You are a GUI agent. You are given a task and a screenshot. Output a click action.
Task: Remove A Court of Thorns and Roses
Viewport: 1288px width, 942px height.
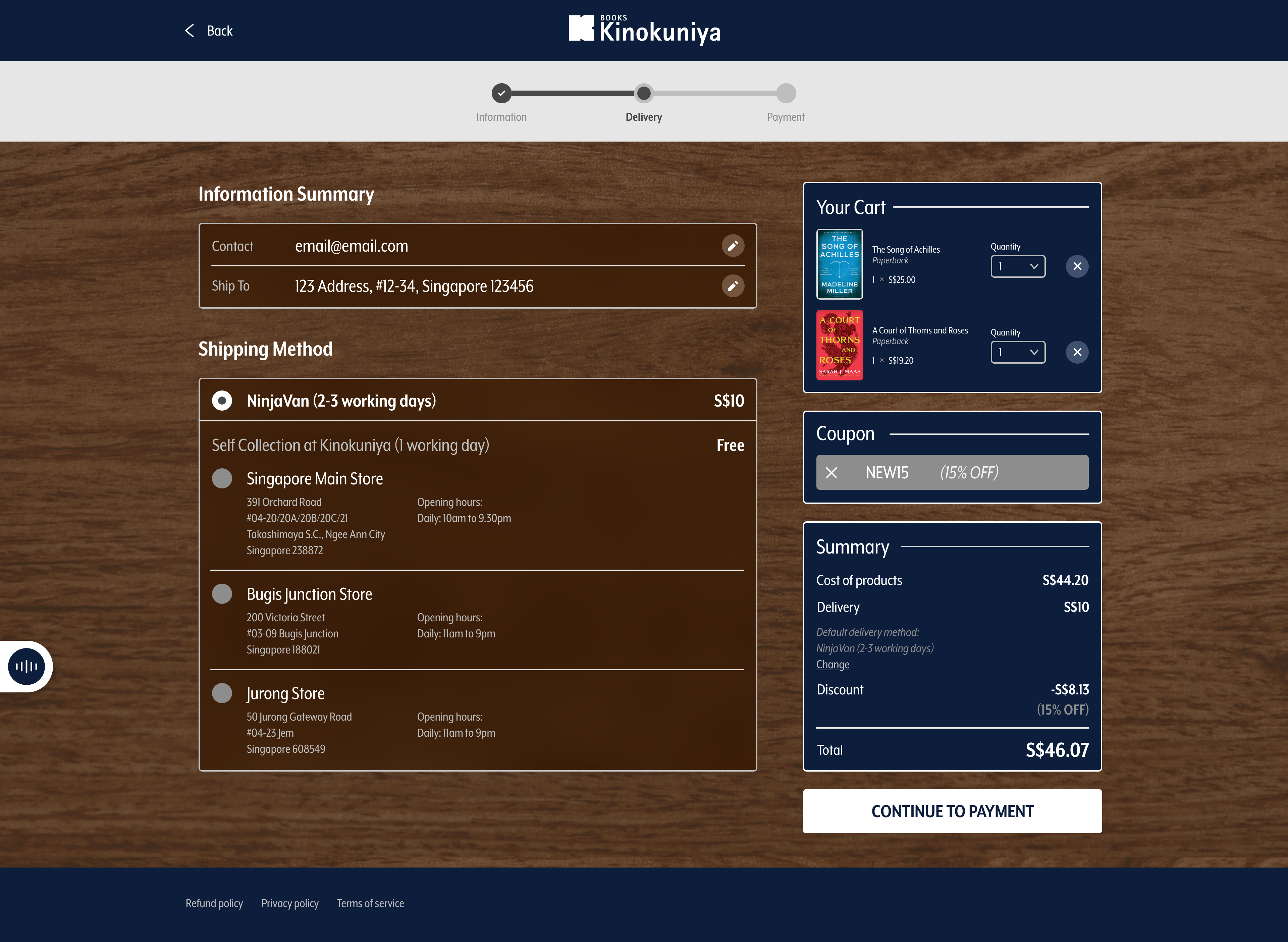coord(1077,352)
